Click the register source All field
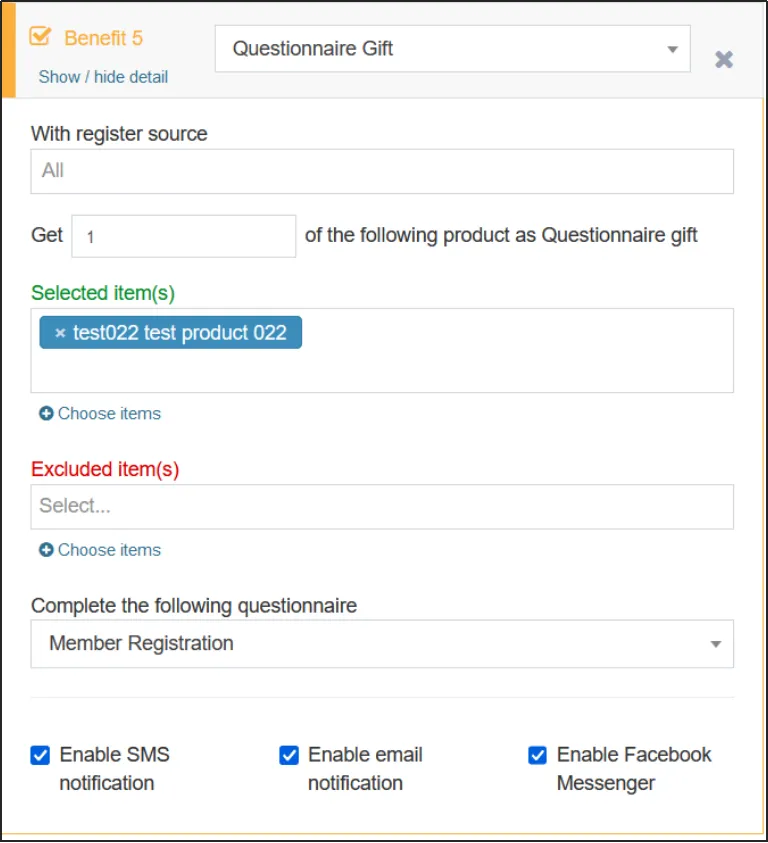 tap(382, 171)
